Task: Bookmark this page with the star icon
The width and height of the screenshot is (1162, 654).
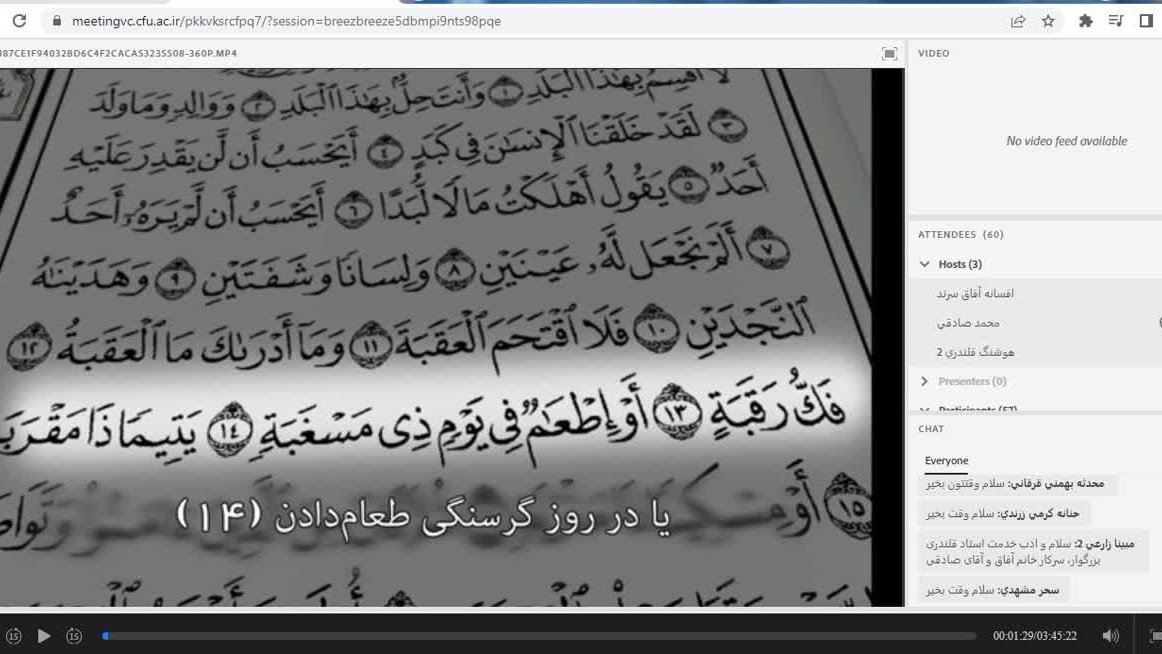Action: [x=1048, y=21]
